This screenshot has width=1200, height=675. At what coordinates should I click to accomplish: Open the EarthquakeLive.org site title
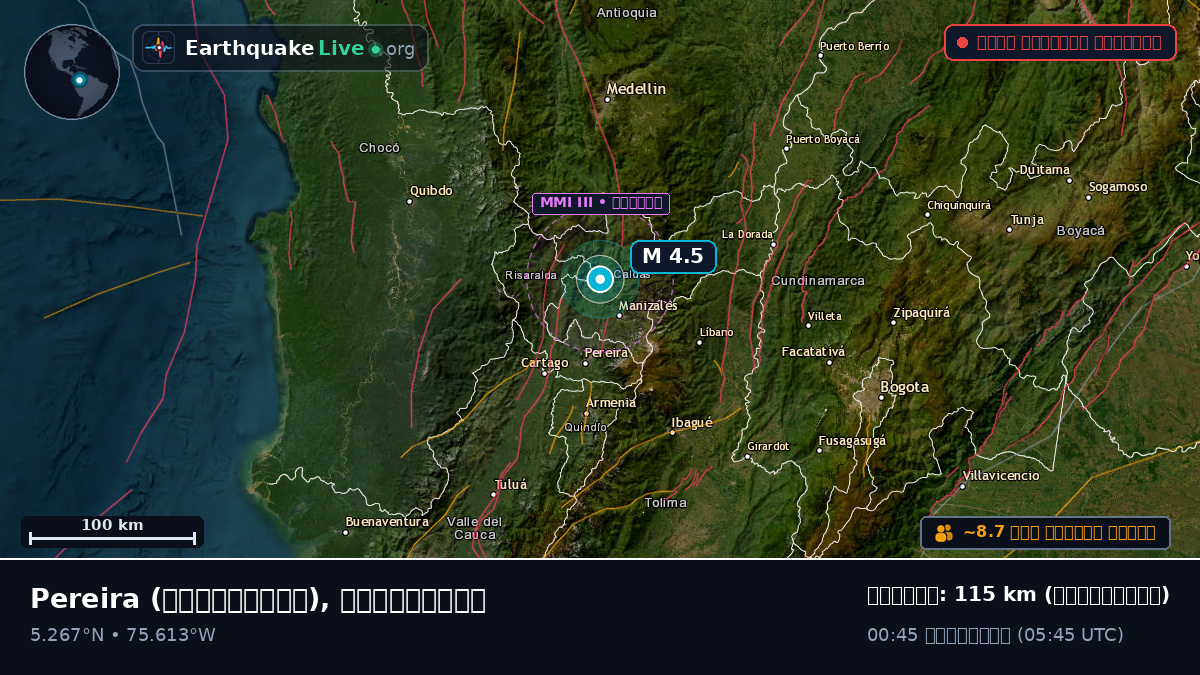pyautogui.click(x=299, y=48)
